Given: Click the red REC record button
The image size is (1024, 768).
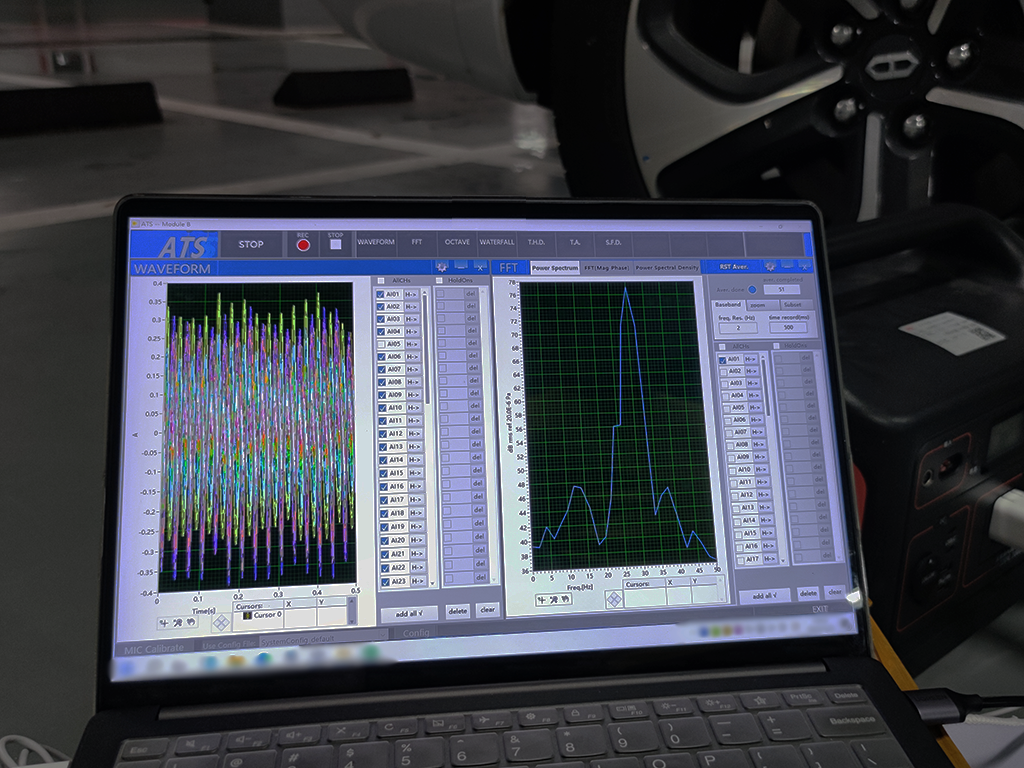Looking at the screenshot, I should [x=303, y=245].
